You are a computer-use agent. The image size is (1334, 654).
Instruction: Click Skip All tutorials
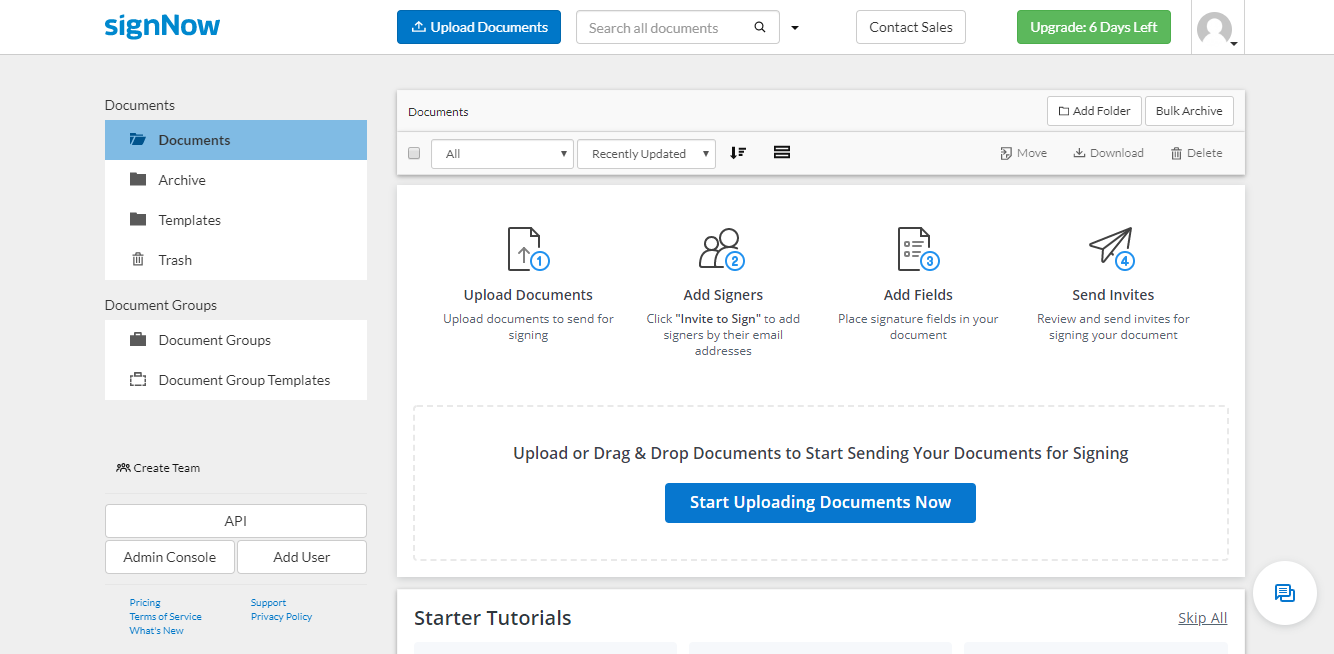coord(1202,618)
